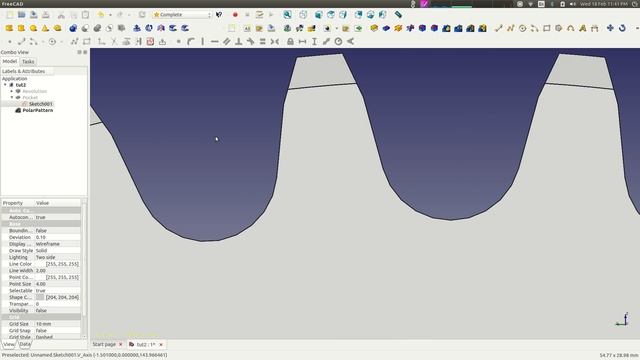This screenshot has height=360, width=640.
Task: Click the Draft move cross-arrows icon
Action: click(x=610, y=28)
